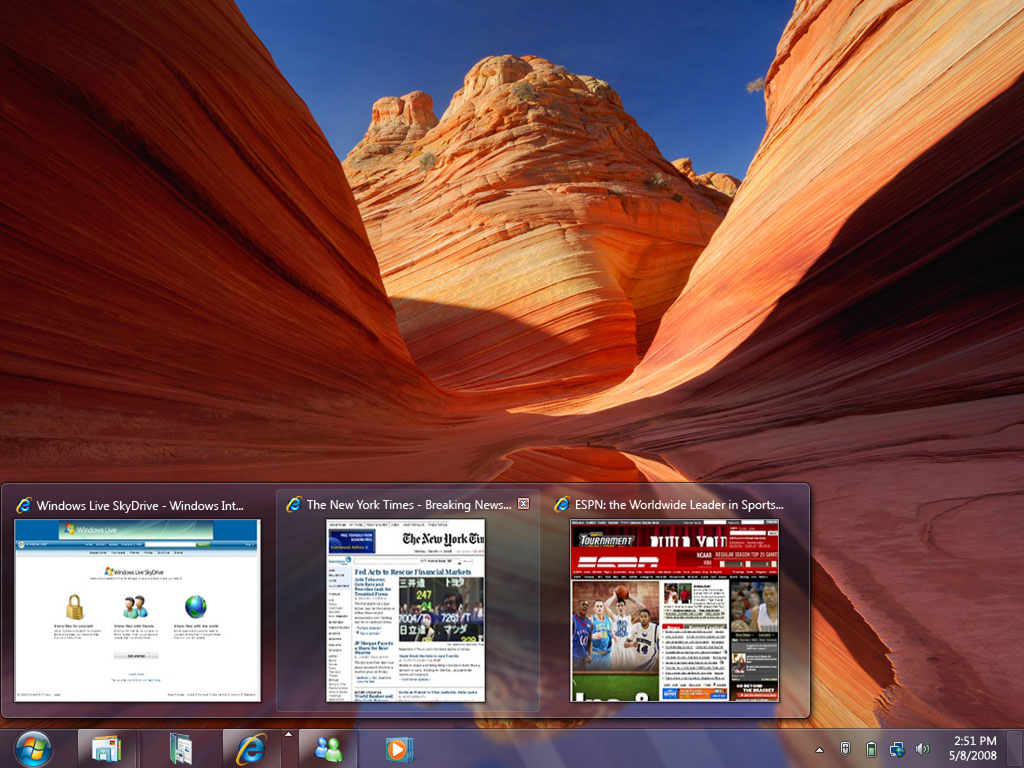The width and height of the screenshot is (1024, 768).
Task: Switch to the Windows Live SkyDrive preview thumbnail
Action: [x=137, y=611]
